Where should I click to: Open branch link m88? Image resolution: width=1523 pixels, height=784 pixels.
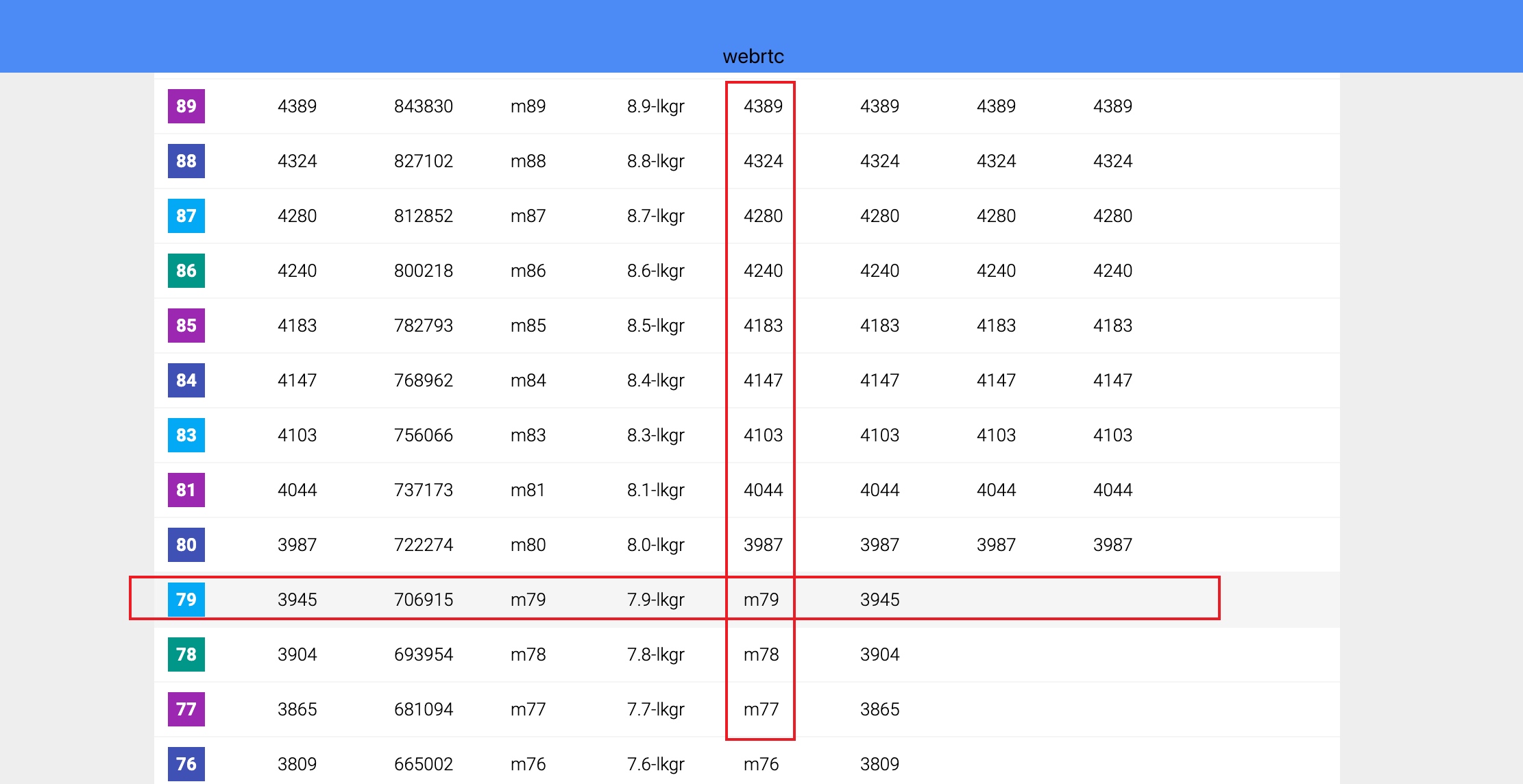pos(528,161)
